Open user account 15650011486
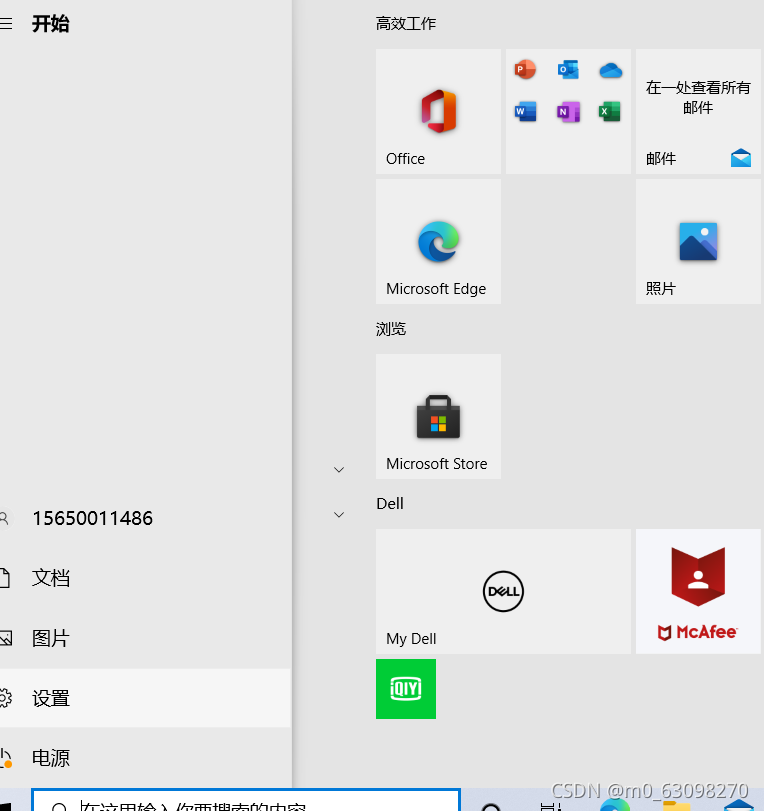 pyautogui.click(x=145, y=518)
